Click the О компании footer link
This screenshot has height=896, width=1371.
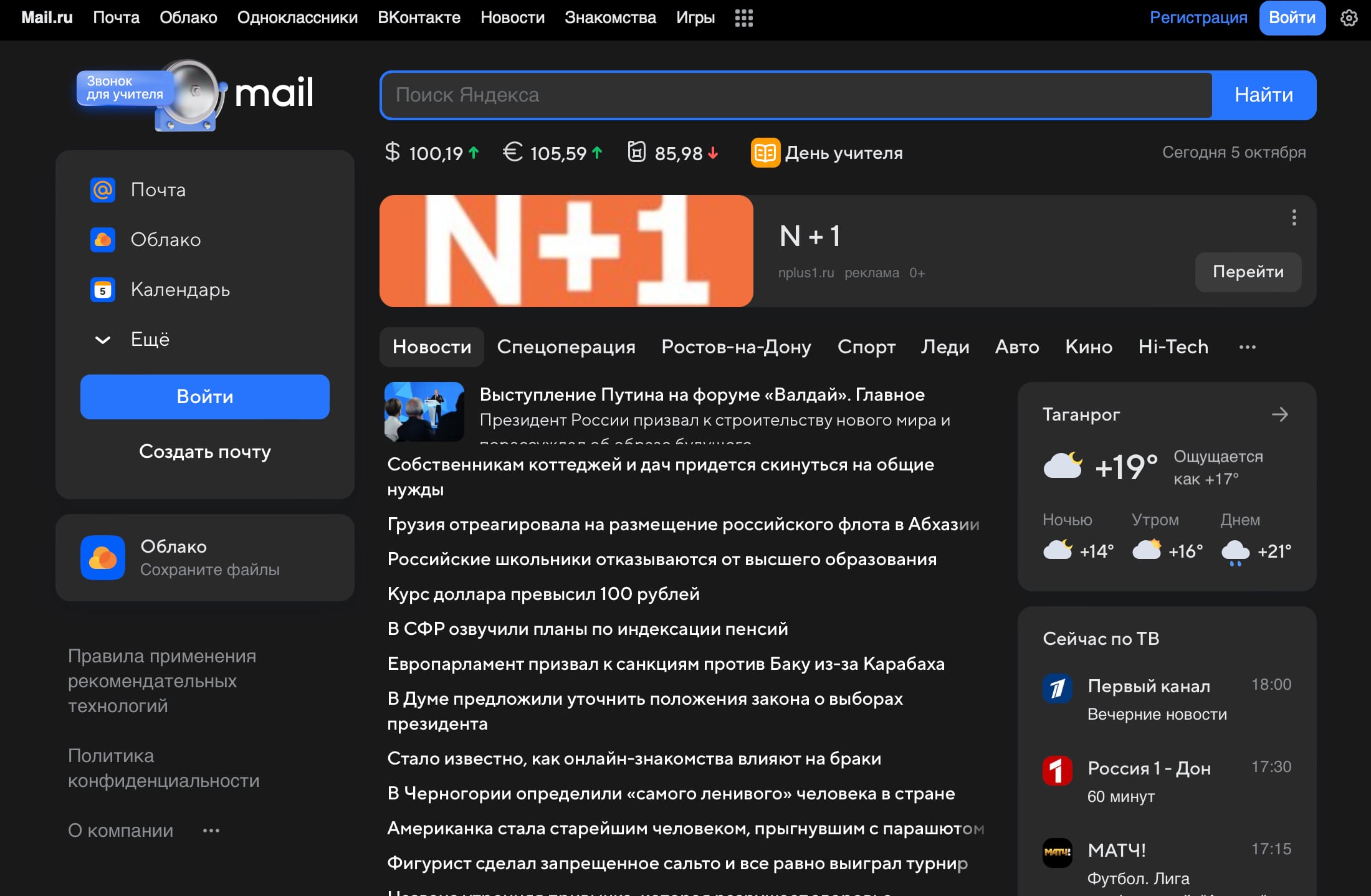pos(120,831)
